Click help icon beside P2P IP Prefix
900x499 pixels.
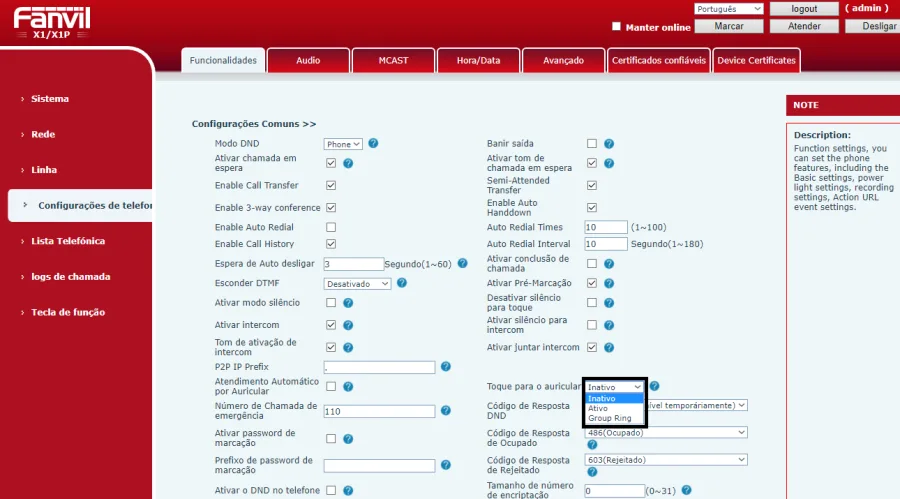(445, 366)
